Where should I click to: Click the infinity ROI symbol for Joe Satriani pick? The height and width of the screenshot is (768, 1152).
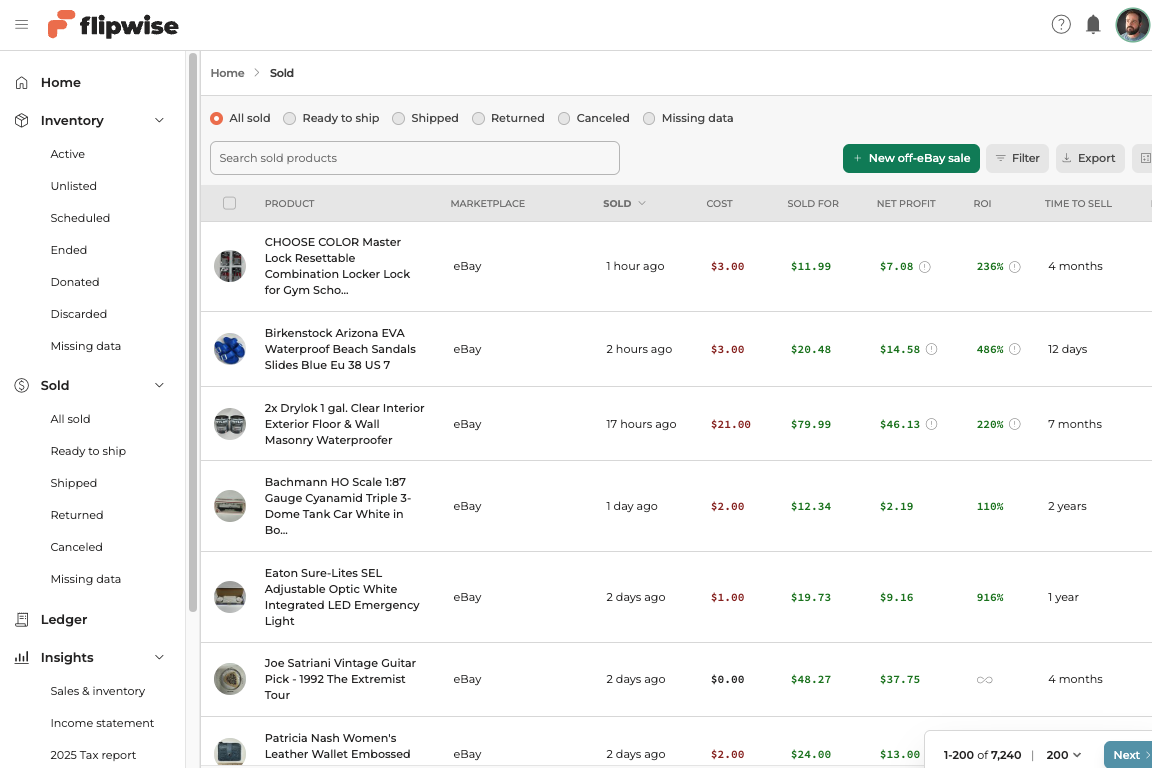[x=984, y=680]
